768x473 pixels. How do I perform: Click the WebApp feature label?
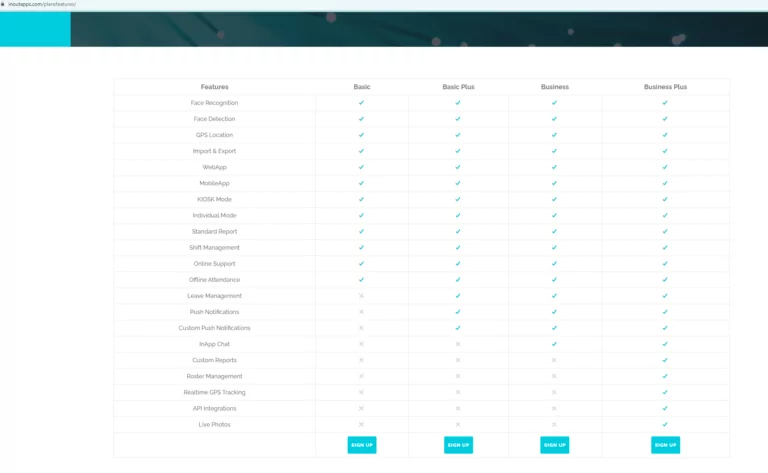(x=215, y=167)
